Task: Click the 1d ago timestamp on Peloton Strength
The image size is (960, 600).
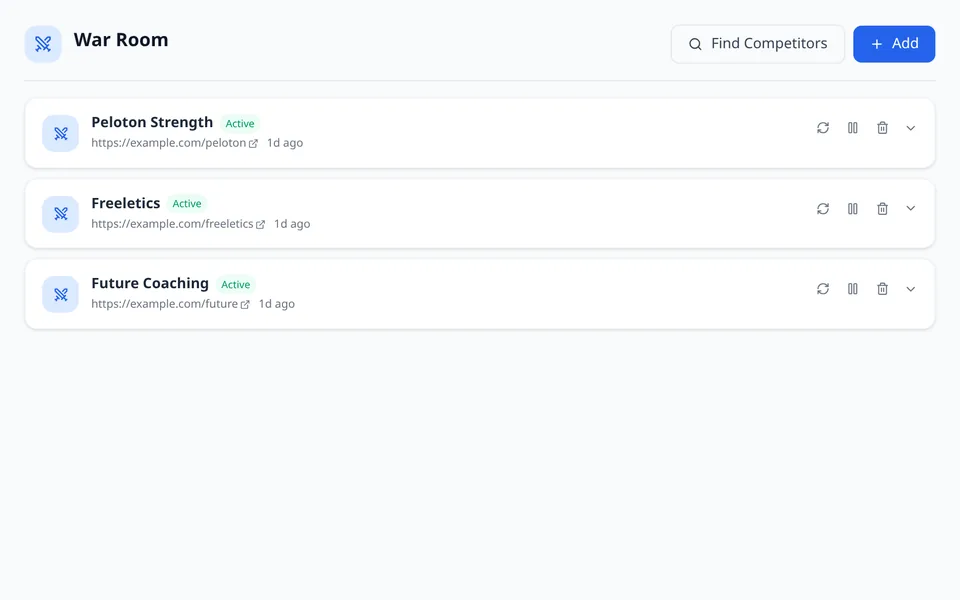Action: click(x=285, y=143)
